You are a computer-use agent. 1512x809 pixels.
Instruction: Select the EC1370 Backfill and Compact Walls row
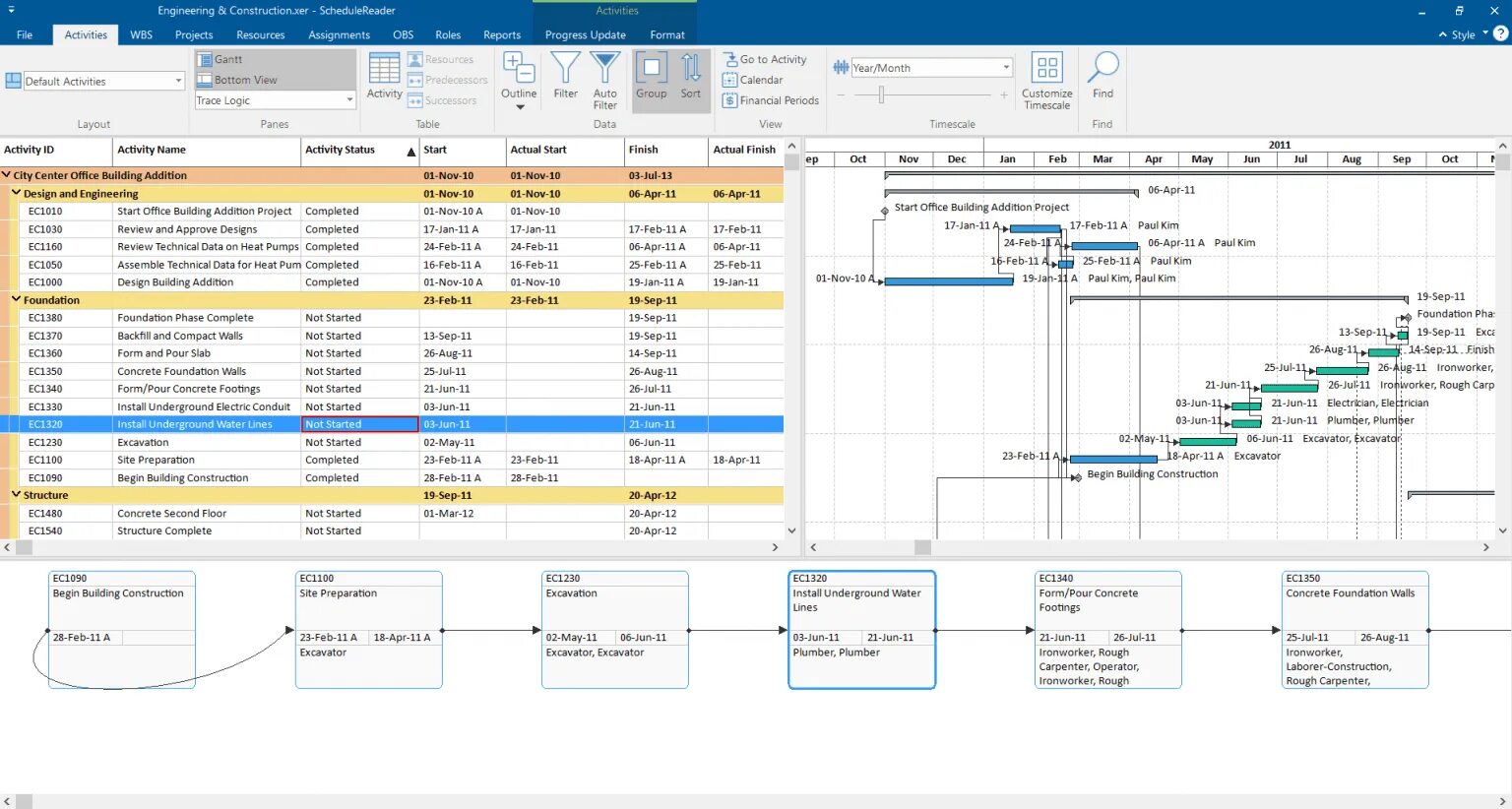coord(392,336)
